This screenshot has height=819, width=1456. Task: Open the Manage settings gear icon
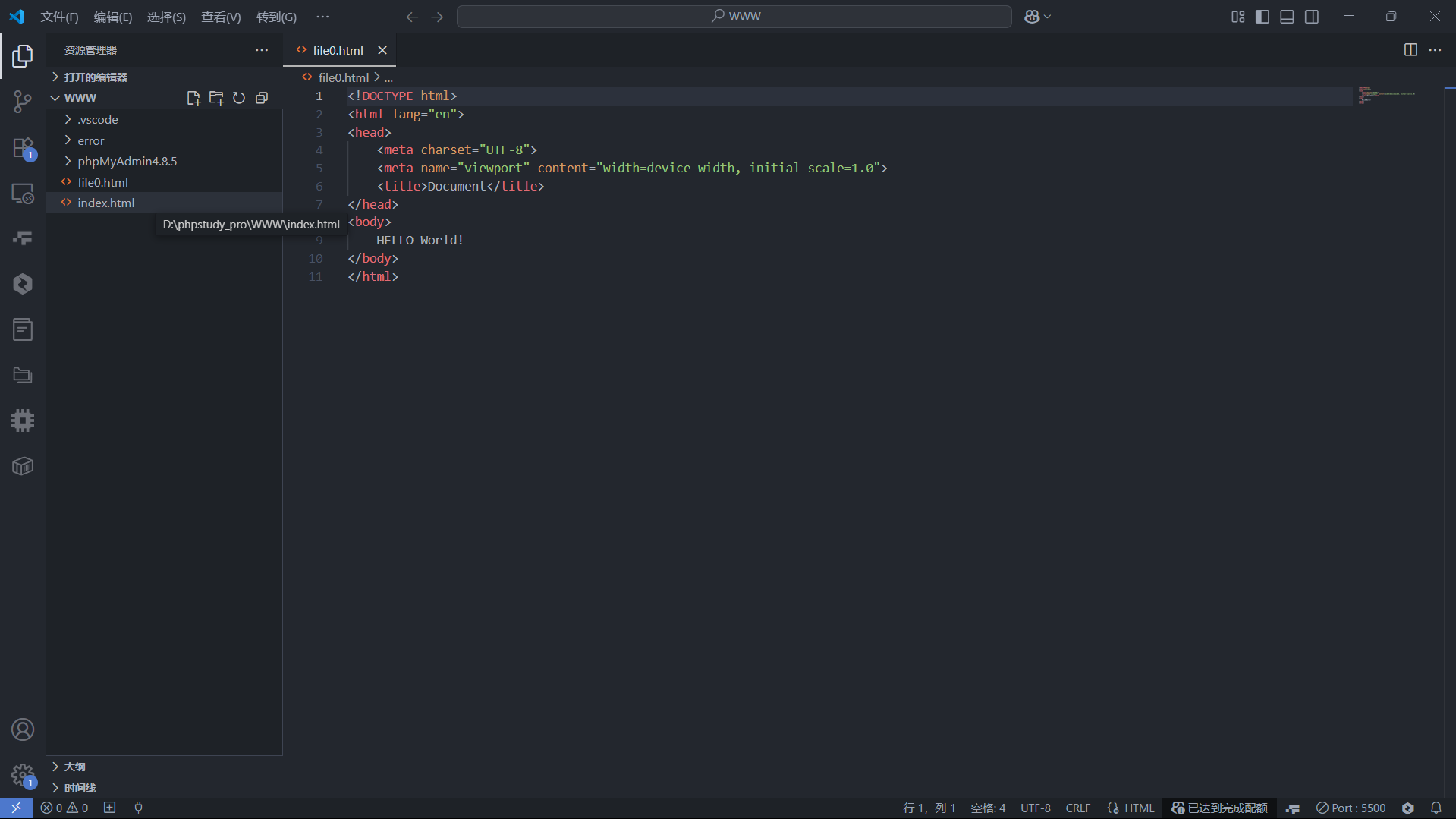coord(23,776)
